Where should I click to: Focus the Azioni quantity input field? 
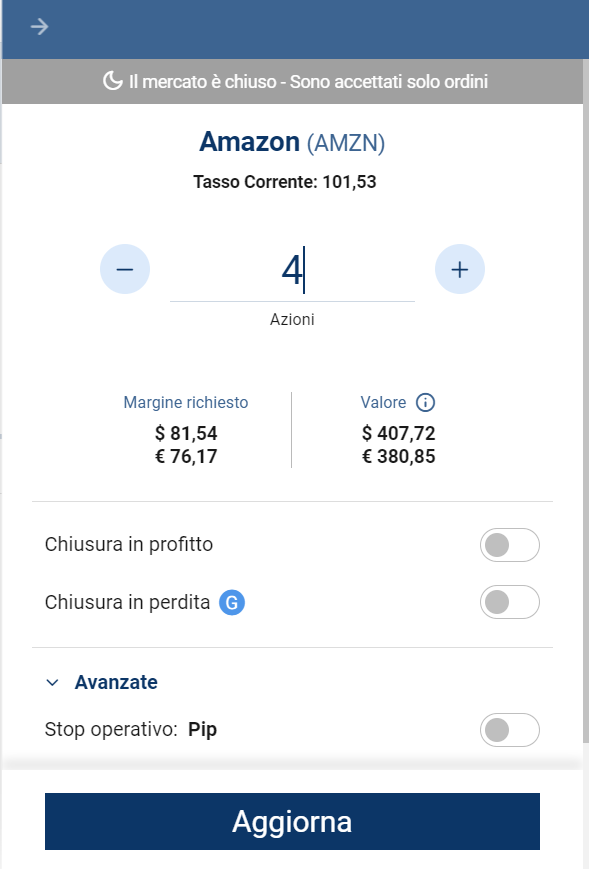click(x=292, y=270)
